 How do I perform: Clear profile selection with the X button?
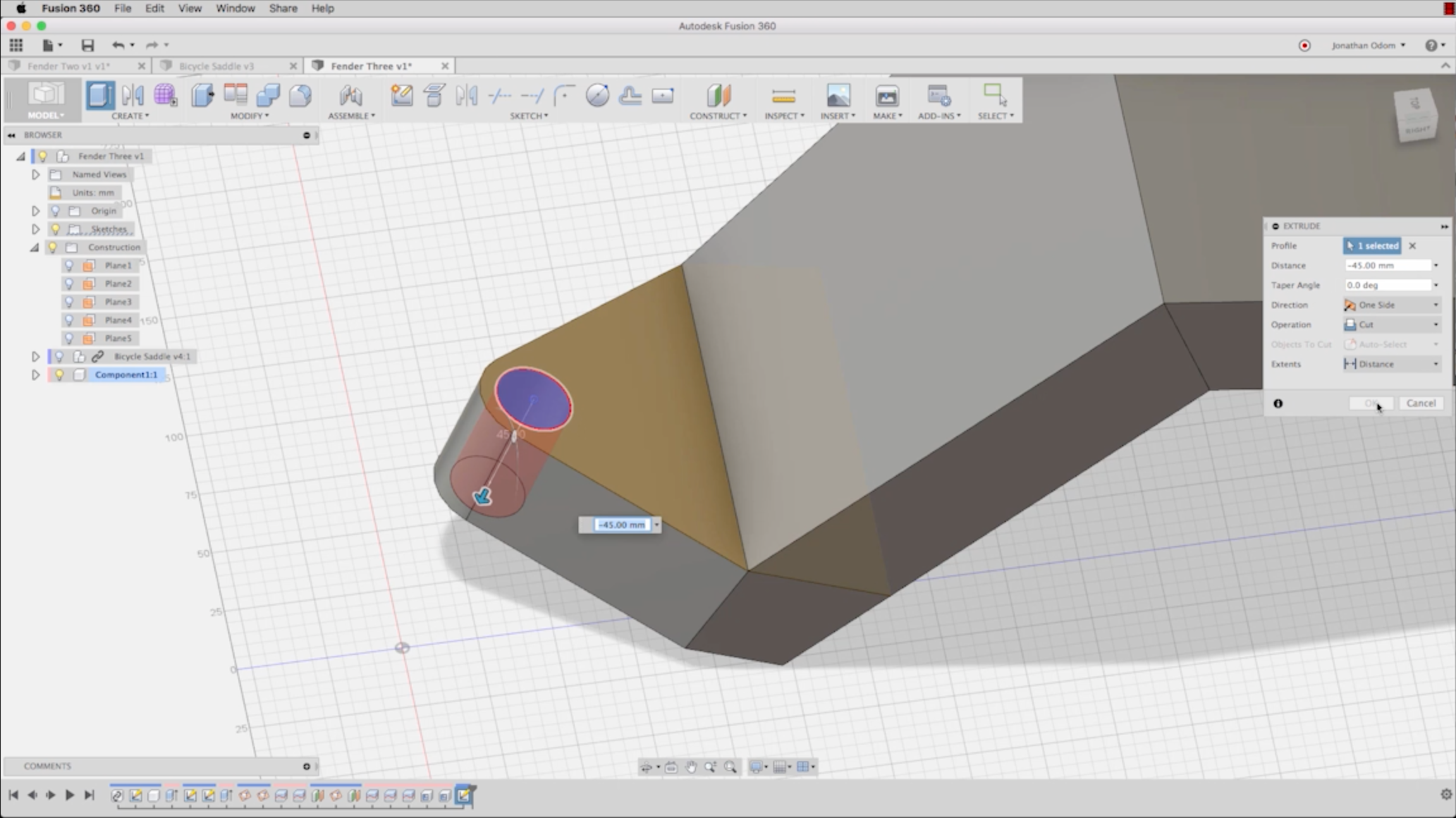(1412, 246)
